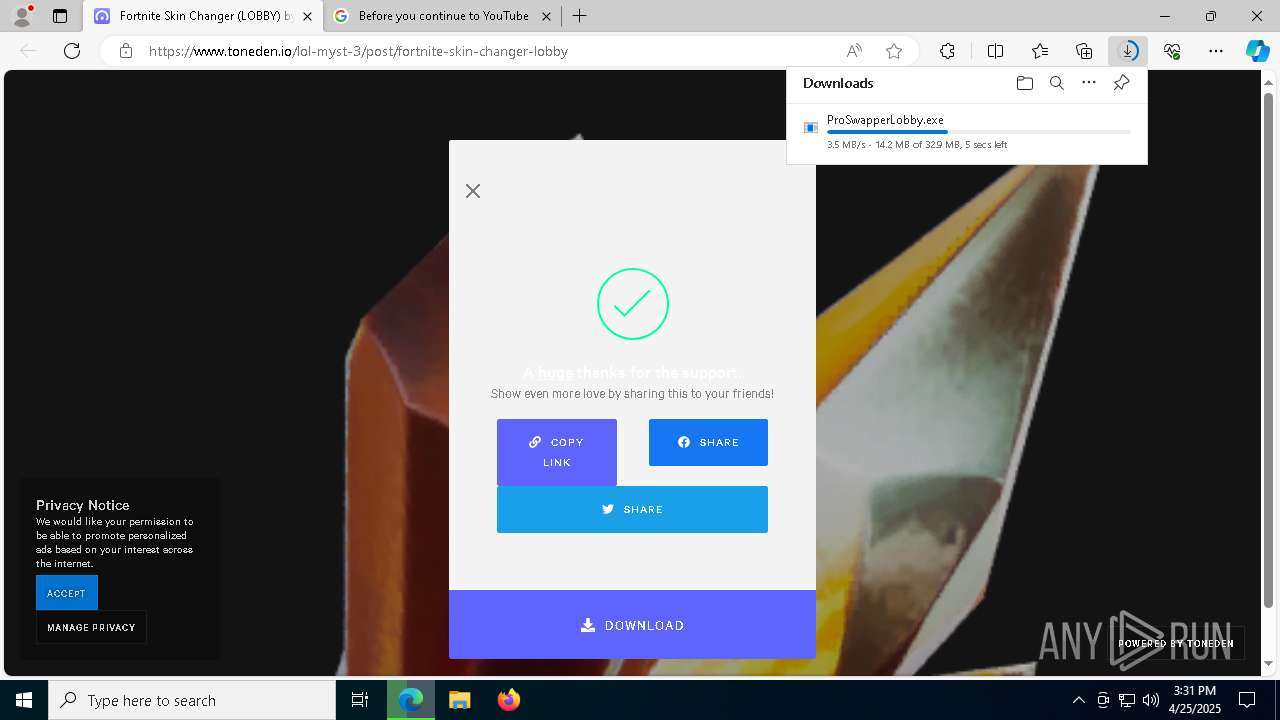Open Windows Start menu

24,700
